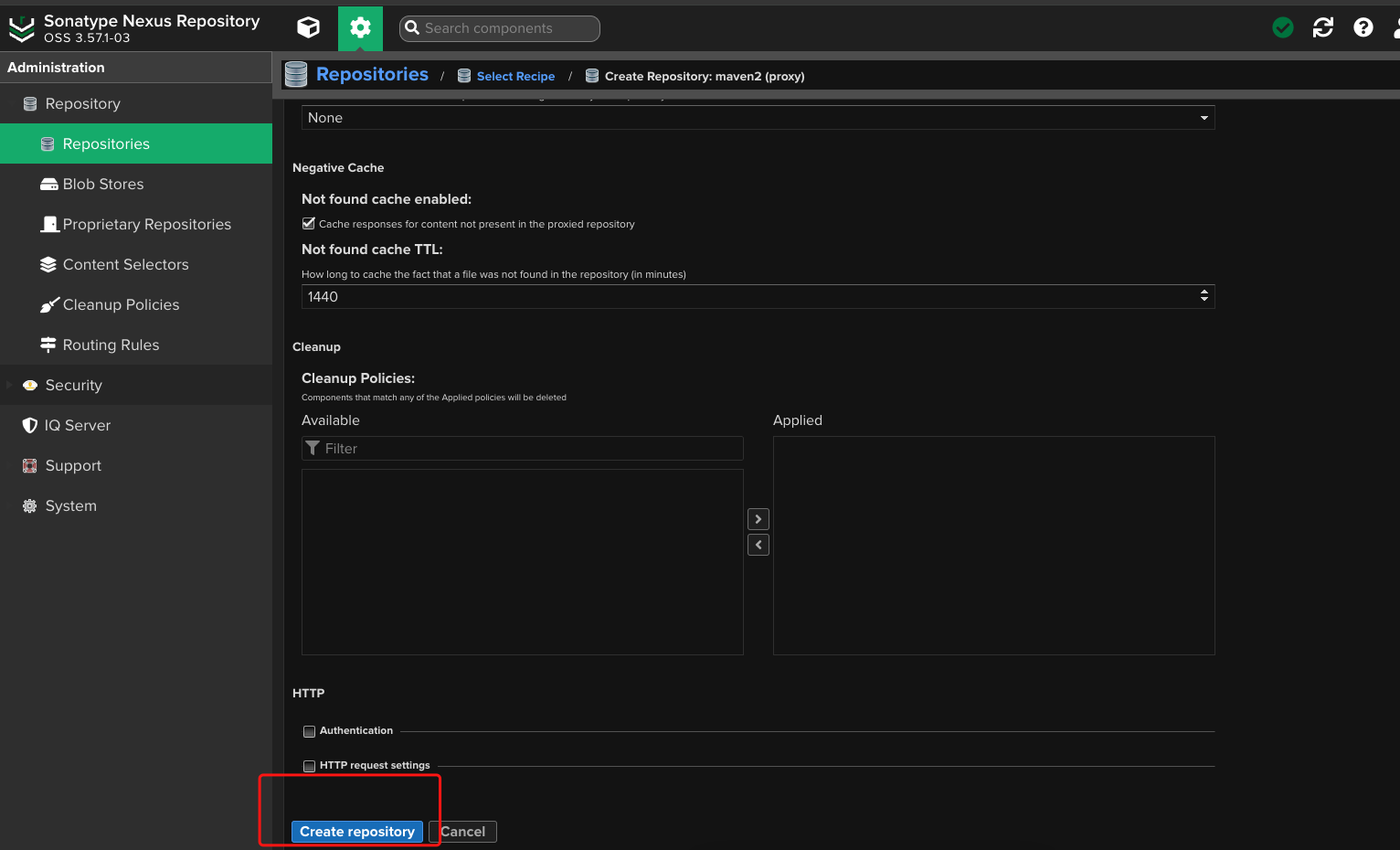Click the Cancel button

point(463,832)
